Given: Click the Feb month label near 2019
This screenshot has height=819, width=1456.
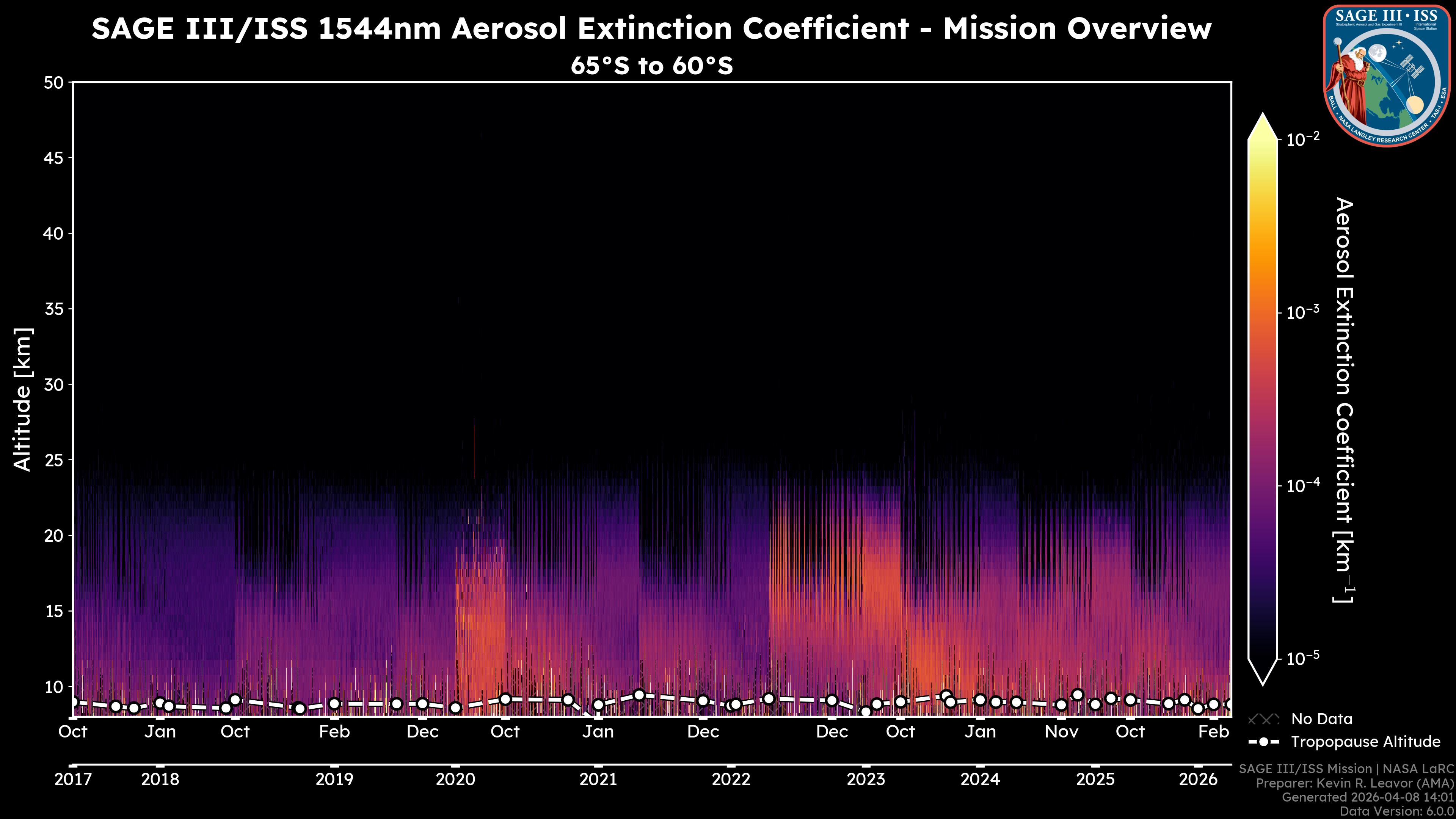Looking at the screenshot, I should coord(334,731).
